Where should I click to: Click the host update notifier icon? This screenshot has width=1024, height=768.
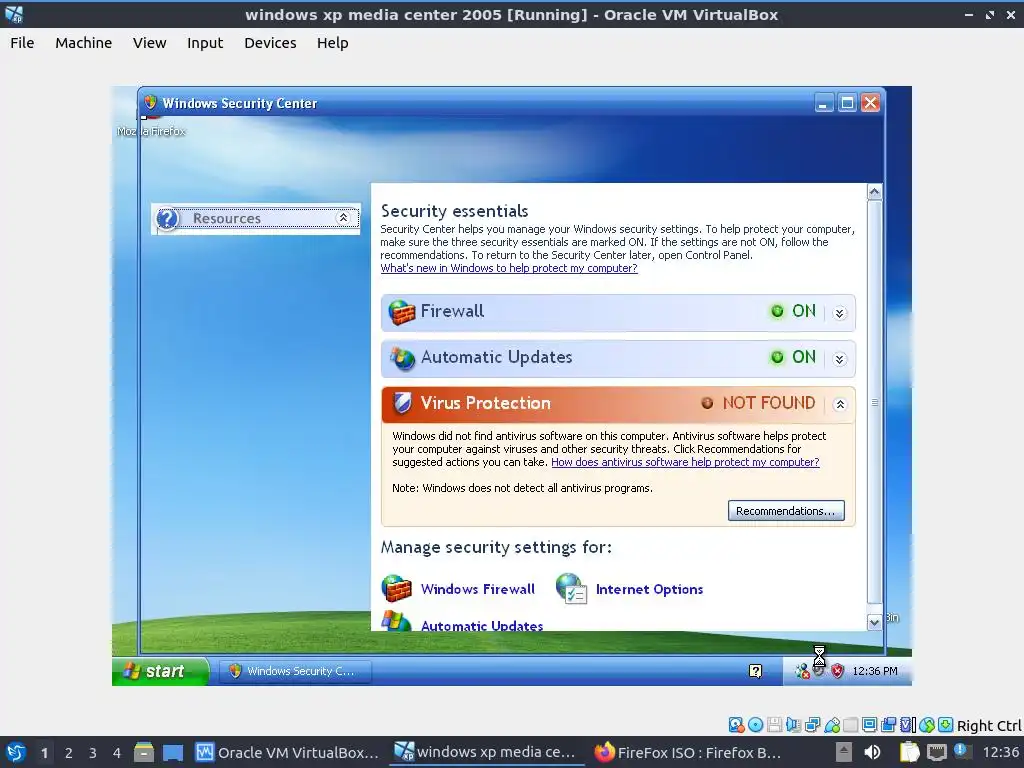pos(961,751)
